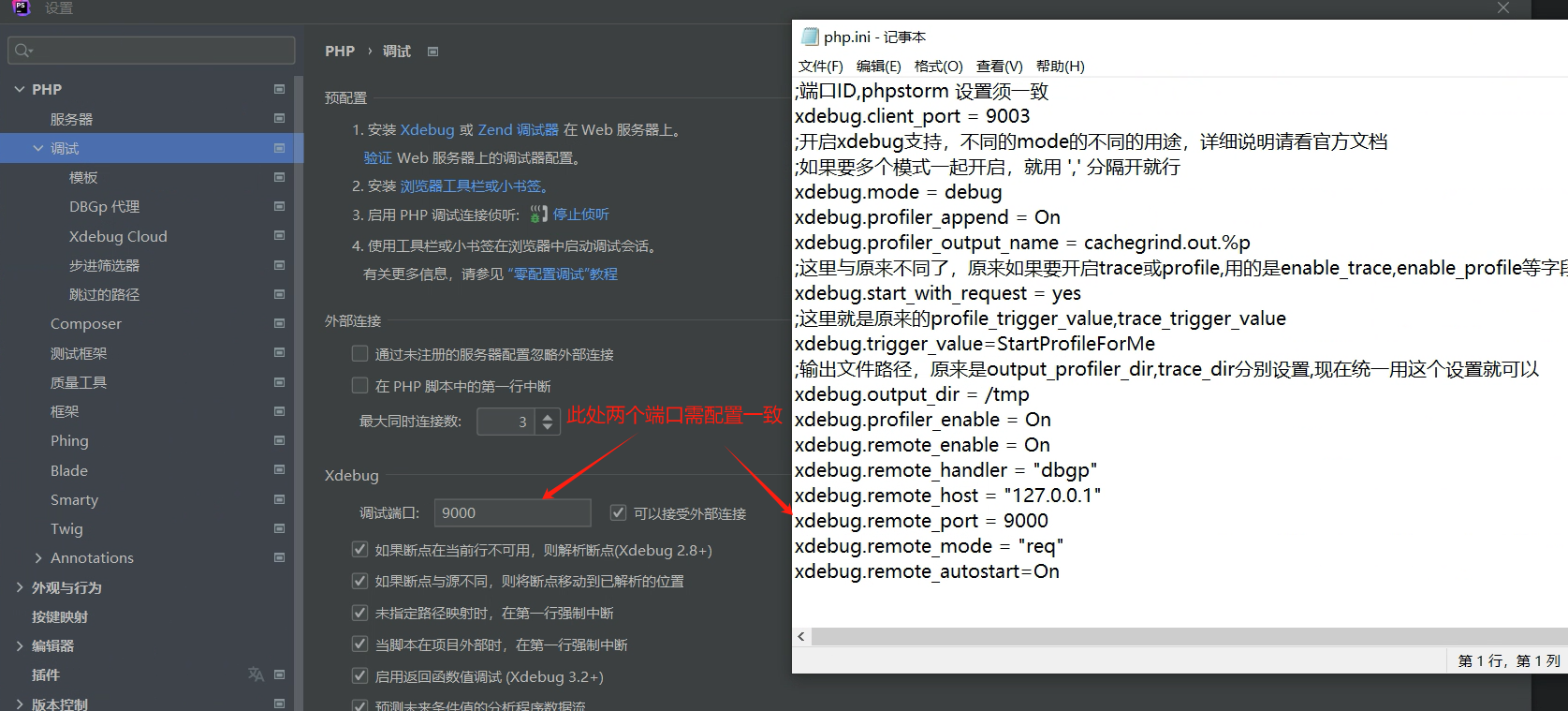This screenshot has height=711, width=1568.
Task: Collapse the PHP tree node
Action: 20,89
